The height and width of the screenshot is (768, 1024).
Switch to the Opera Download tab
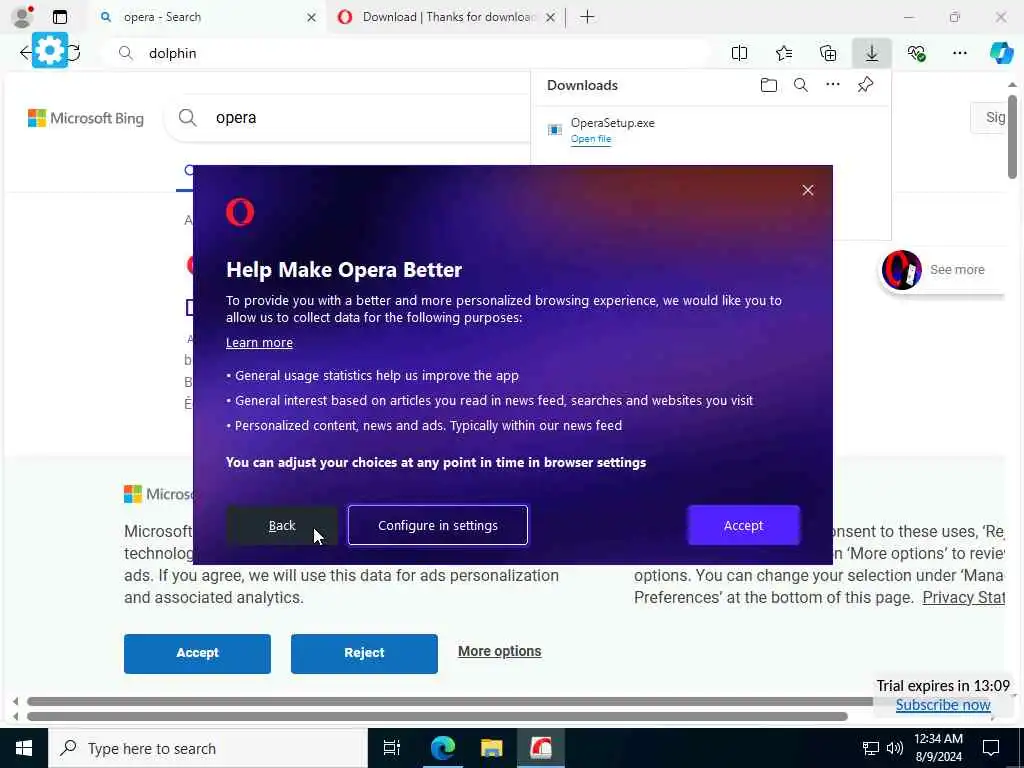446,17
